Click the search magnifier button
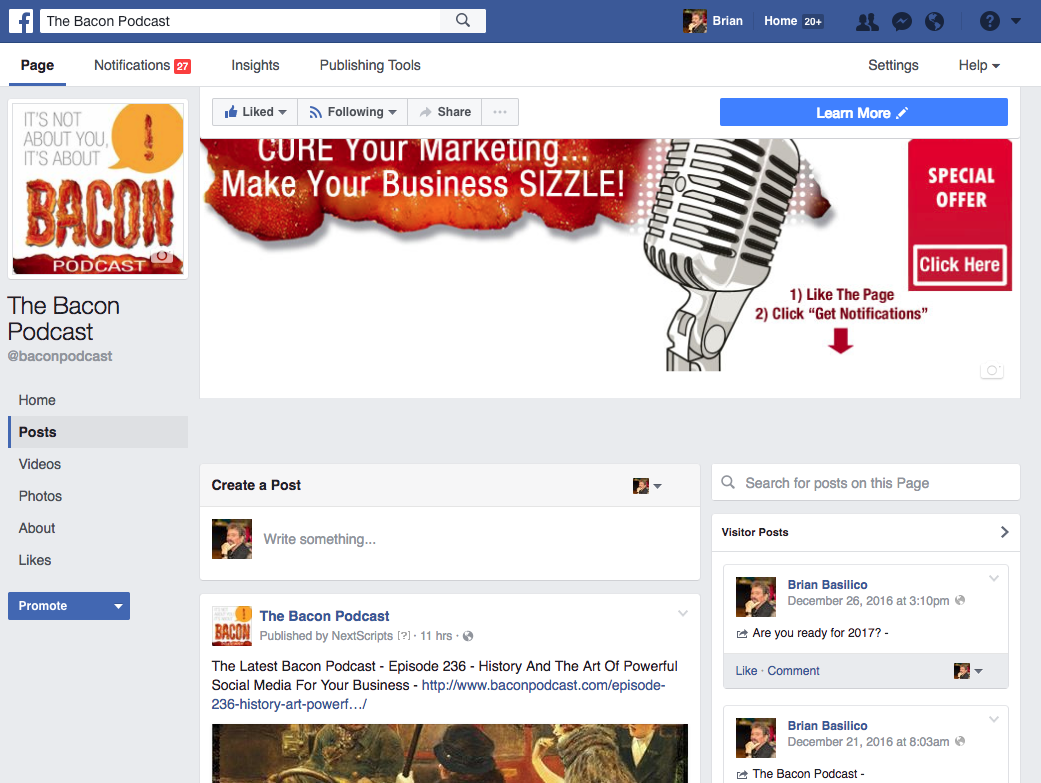The image size is (1041, 783). (x=463, y=21)
